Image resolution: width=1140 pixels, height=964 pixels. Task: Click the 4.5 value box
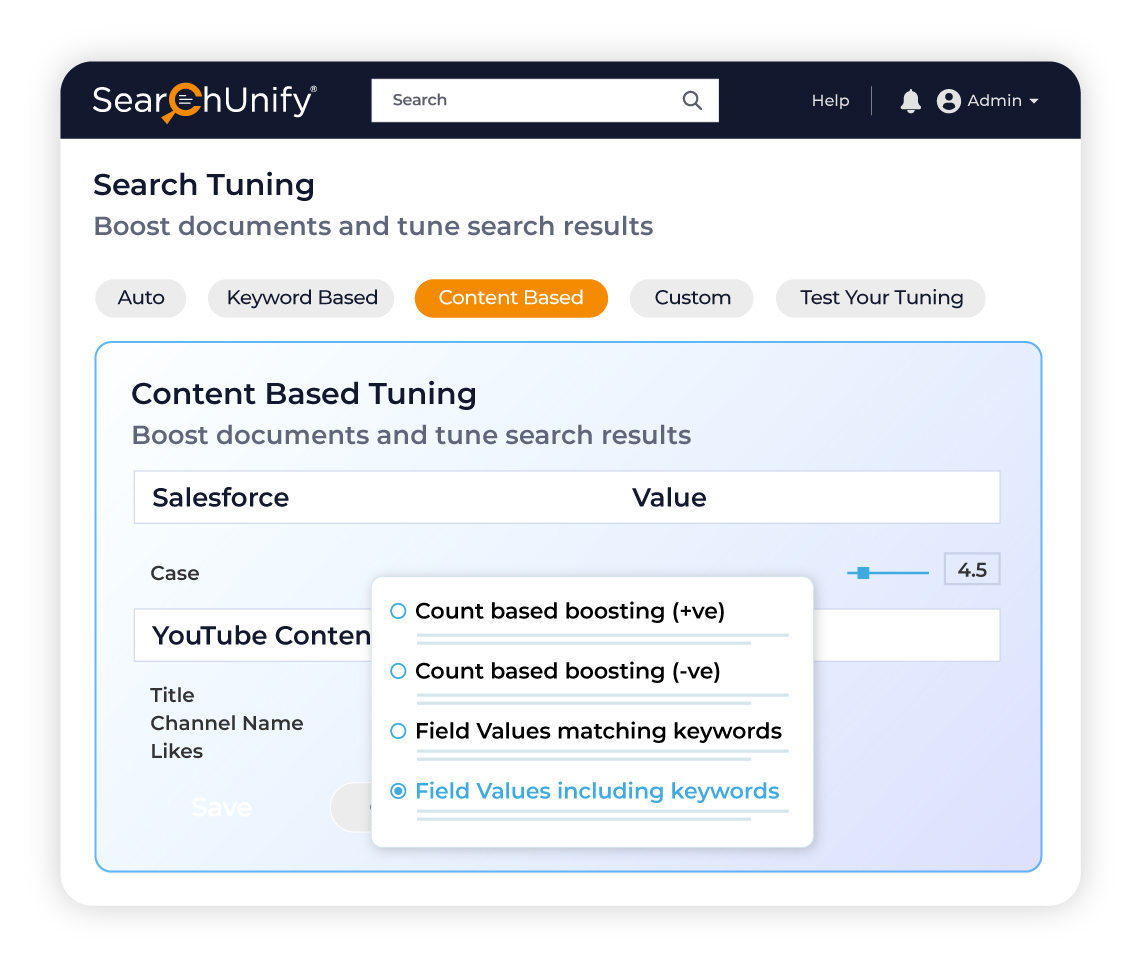pyautogui.click(x=972, y=569)
